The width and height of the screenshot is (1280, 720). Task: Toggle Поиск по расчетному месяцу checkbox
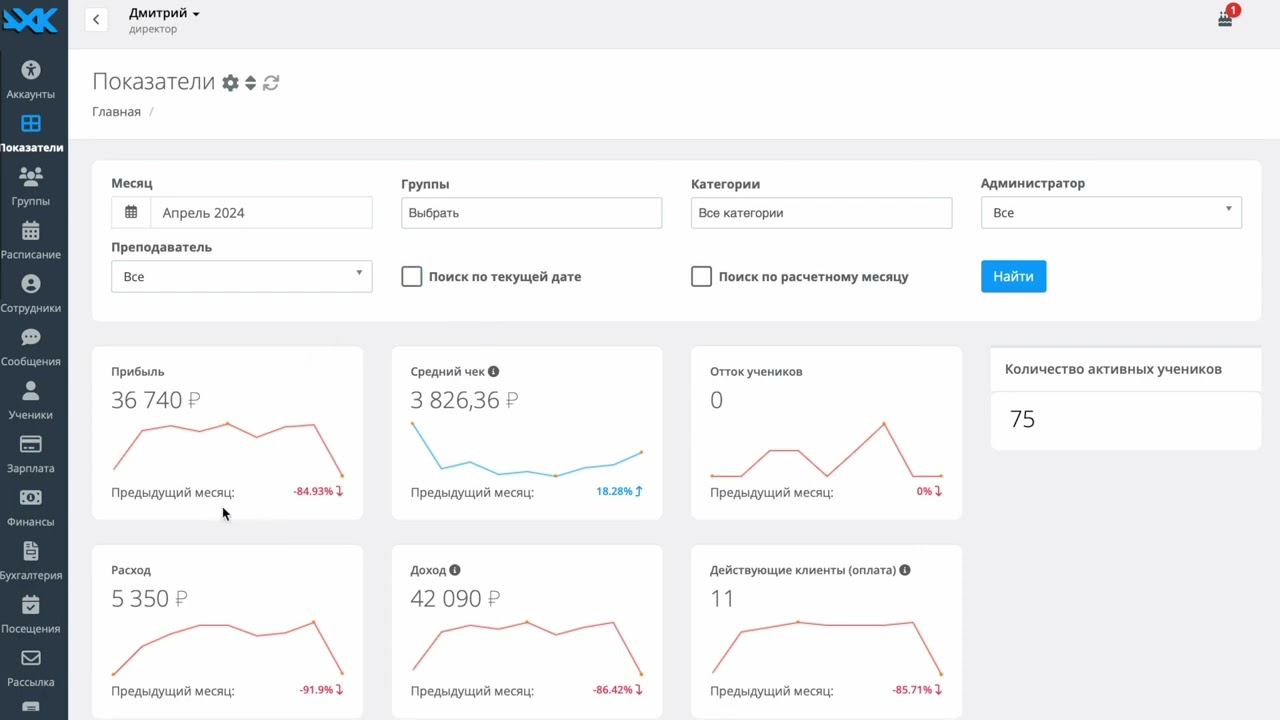click(702, 277)
